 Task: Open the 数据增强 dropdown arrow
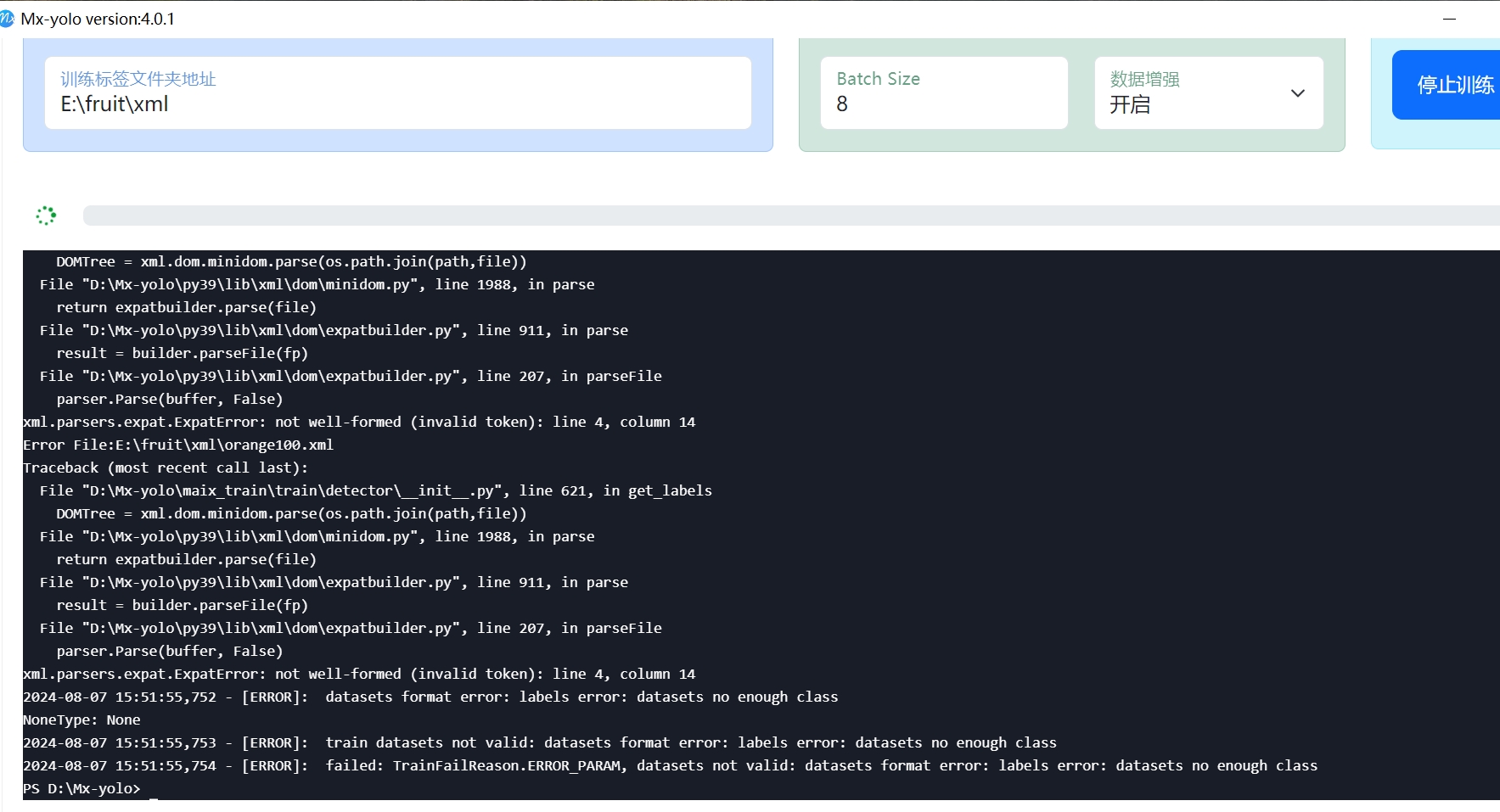(1297, 93)
